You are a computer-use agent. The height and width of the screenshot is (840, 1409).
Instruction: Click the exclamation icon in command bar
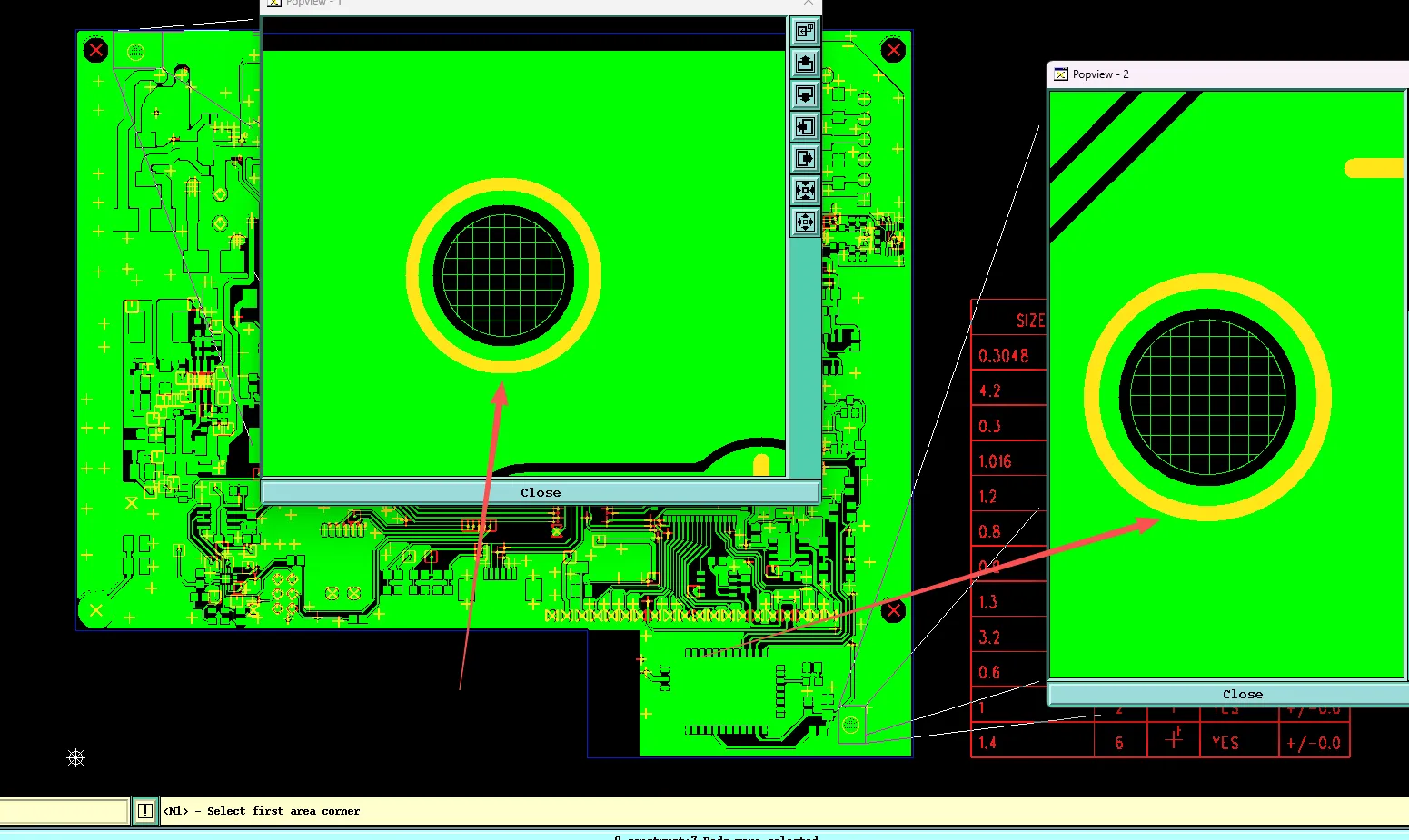click(144, 811)
